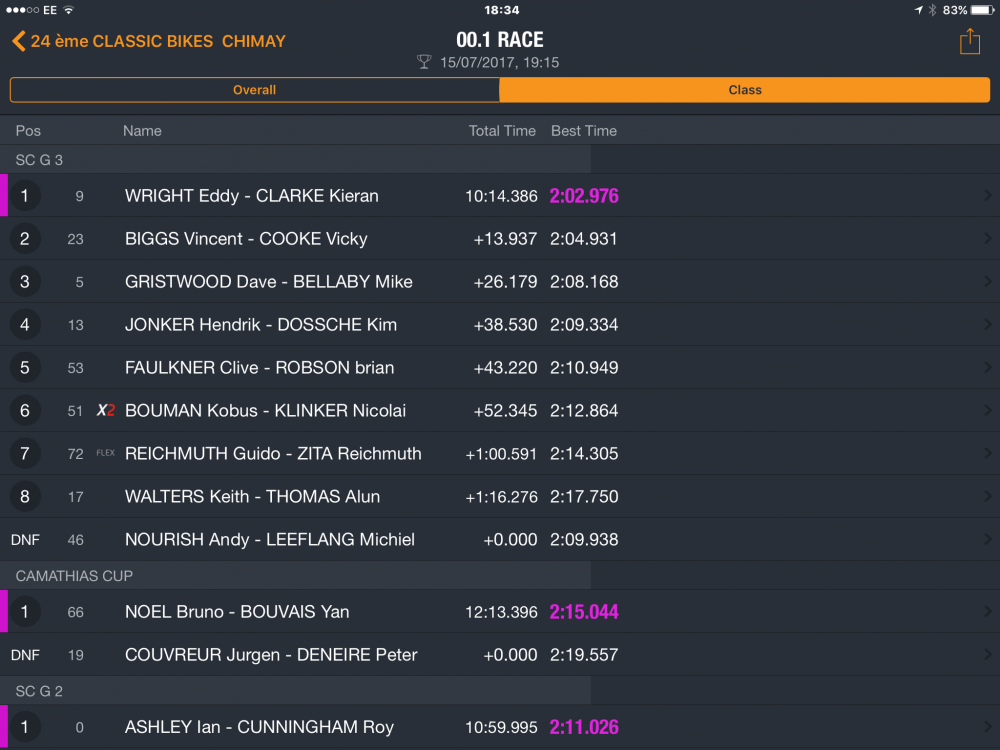
Task: Tap the X2 transponder icon on row 51
Action: (x=106, y=410)
